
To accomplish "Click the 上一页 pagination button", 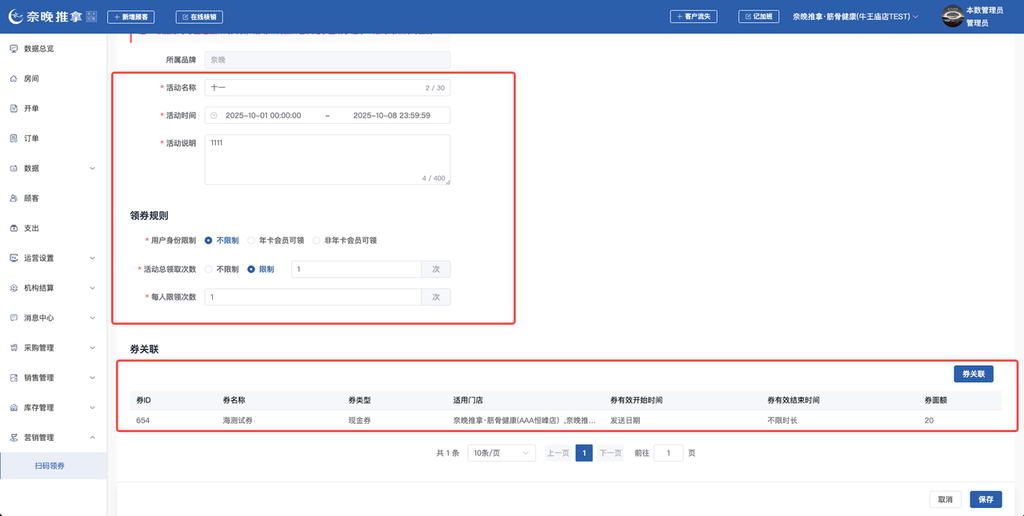I will (558, 453).
